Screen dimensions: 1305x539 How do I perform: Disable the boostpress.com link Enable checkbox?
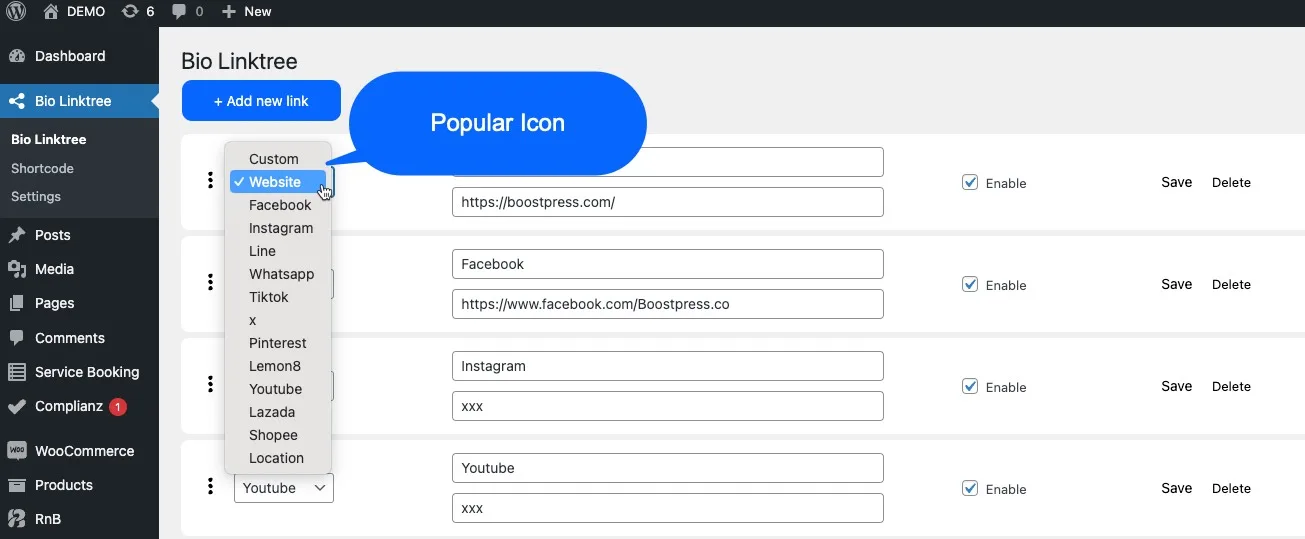[x=969, y=182]
